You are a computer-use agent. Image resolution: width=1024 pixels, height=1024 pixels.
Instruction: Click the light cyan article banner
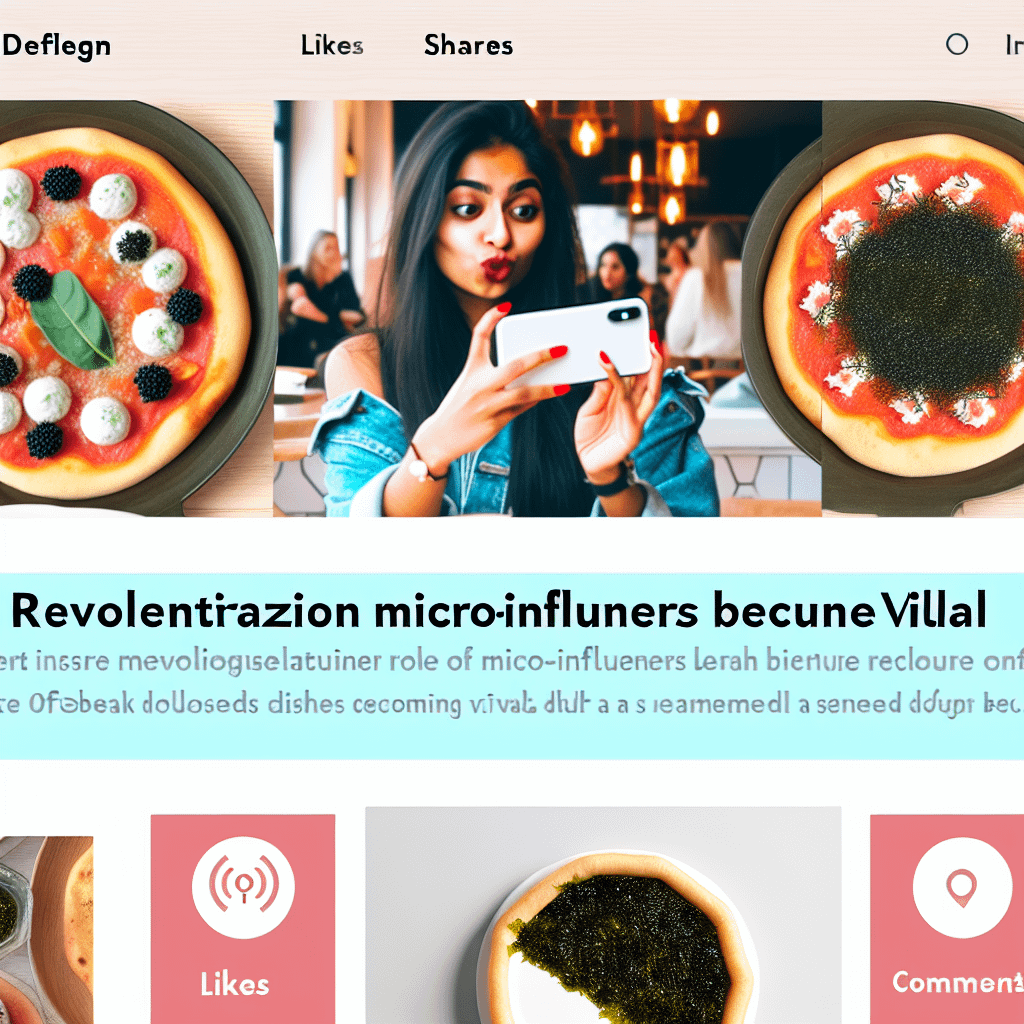512,666
